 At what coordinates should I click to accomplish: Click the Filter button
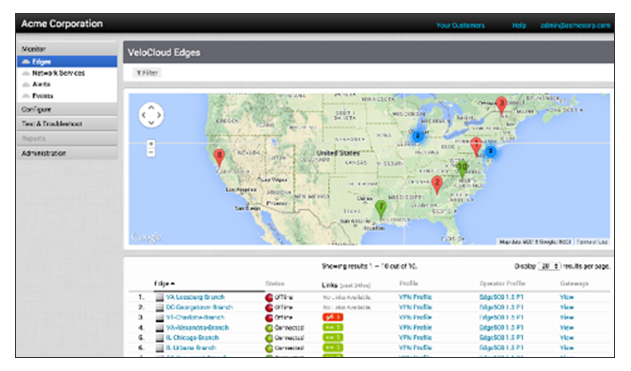(147, 72)
